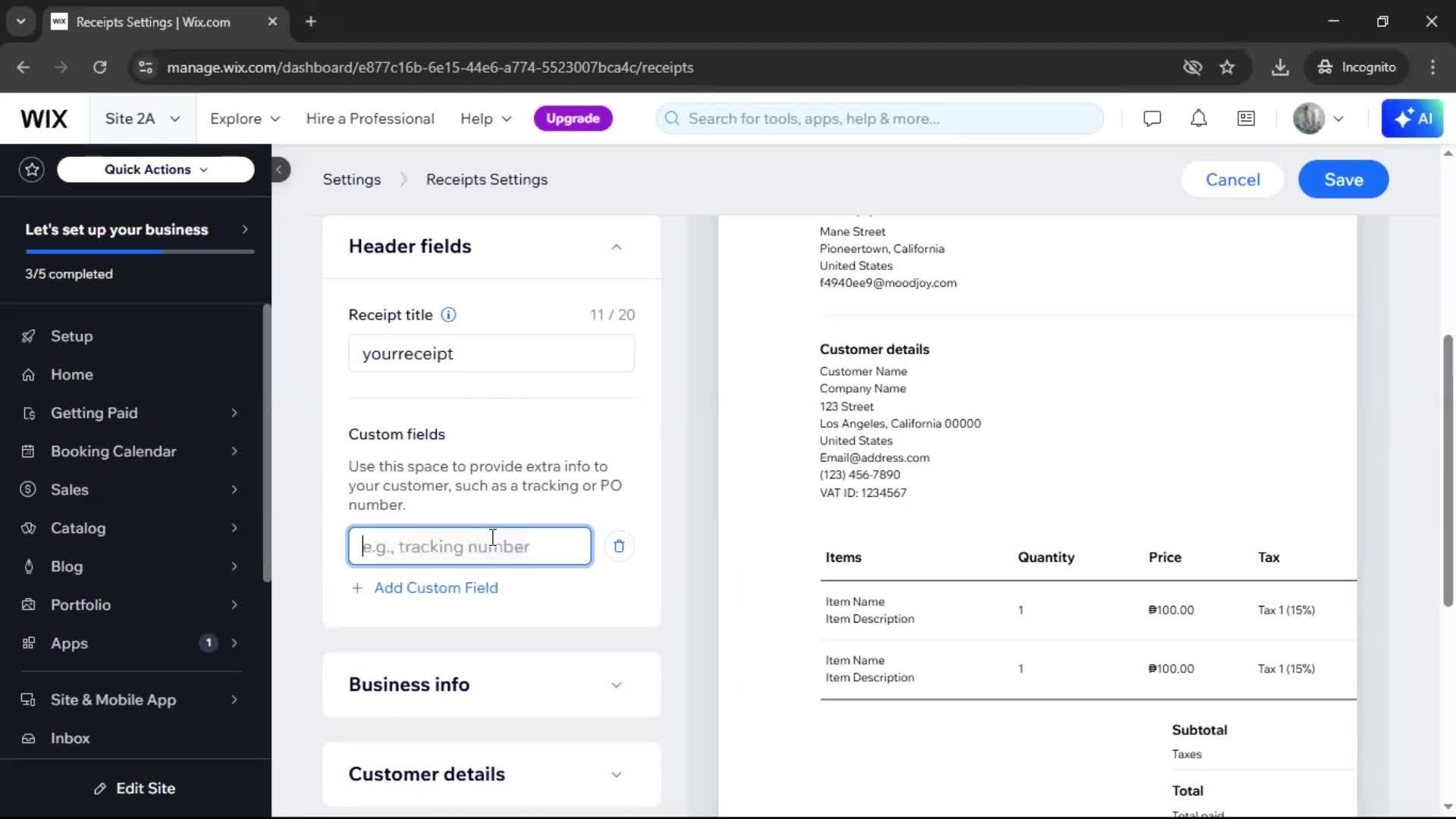Go to Settings breadcrumb
Screen dimensions: 1456x819
pos(352,180)
